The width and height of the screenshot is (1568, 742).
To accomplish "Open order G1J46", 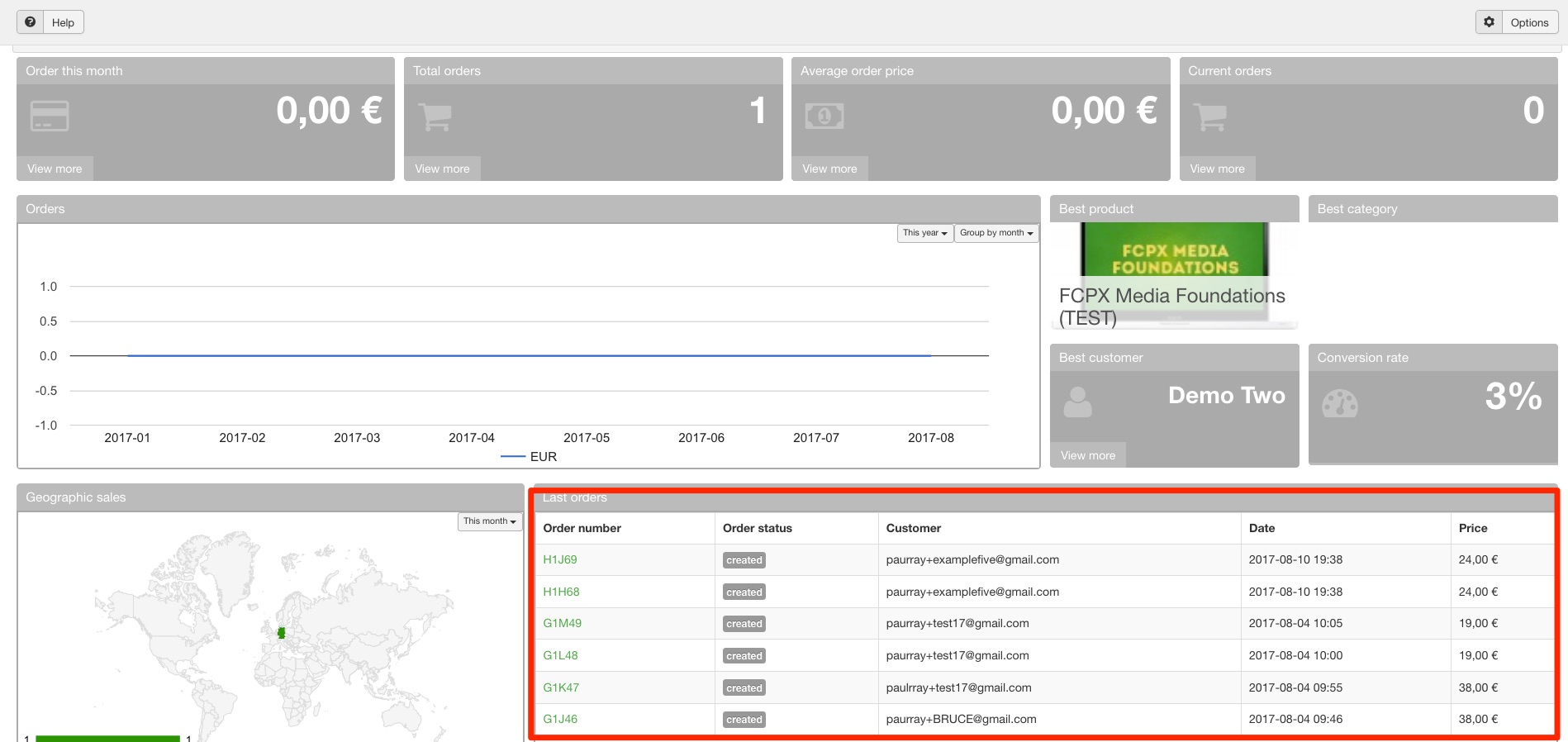I will [x=560, y=719].
